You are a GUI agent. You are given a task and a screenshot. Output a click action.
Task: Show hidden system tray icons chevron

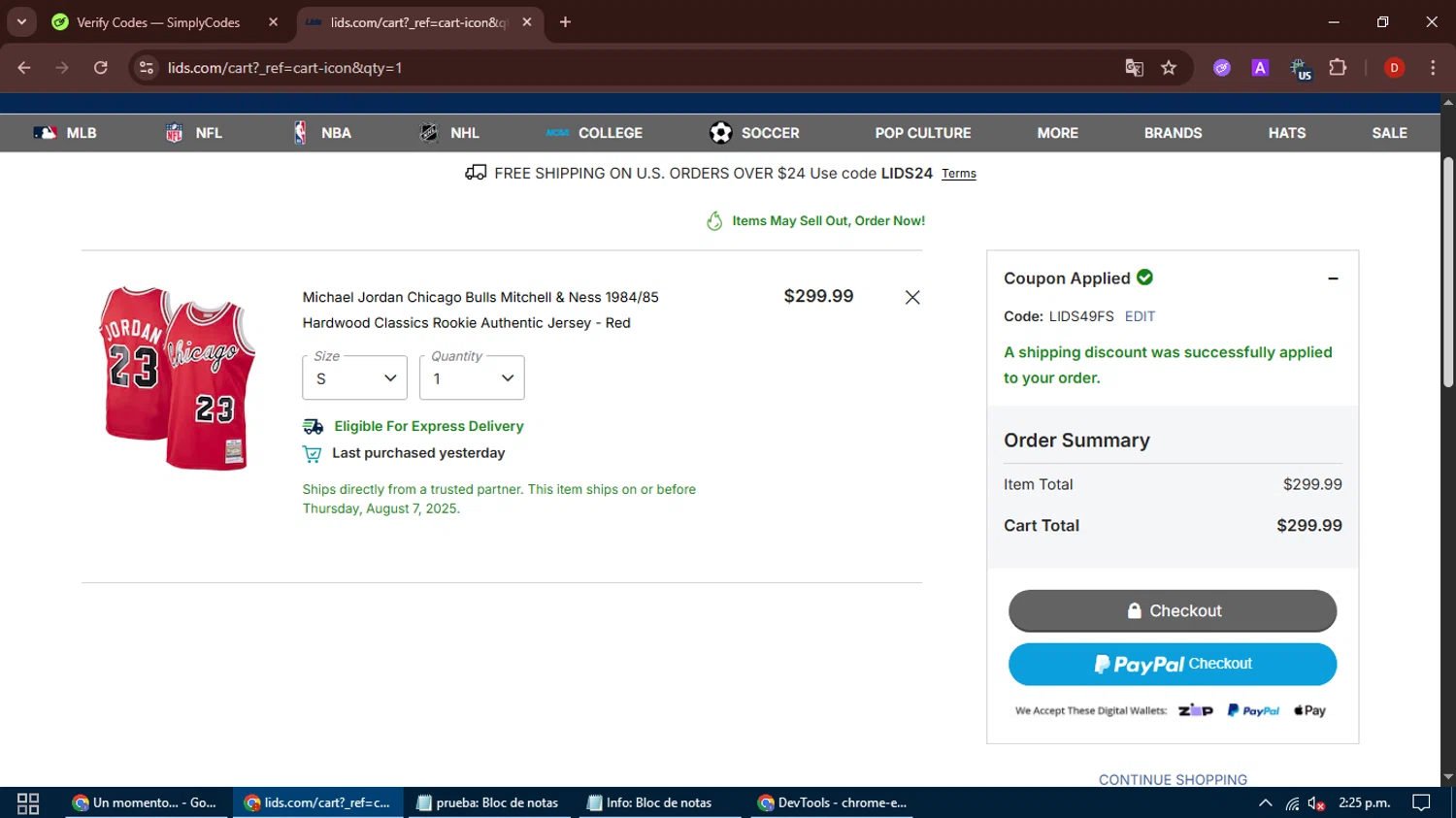point(1265,802)
